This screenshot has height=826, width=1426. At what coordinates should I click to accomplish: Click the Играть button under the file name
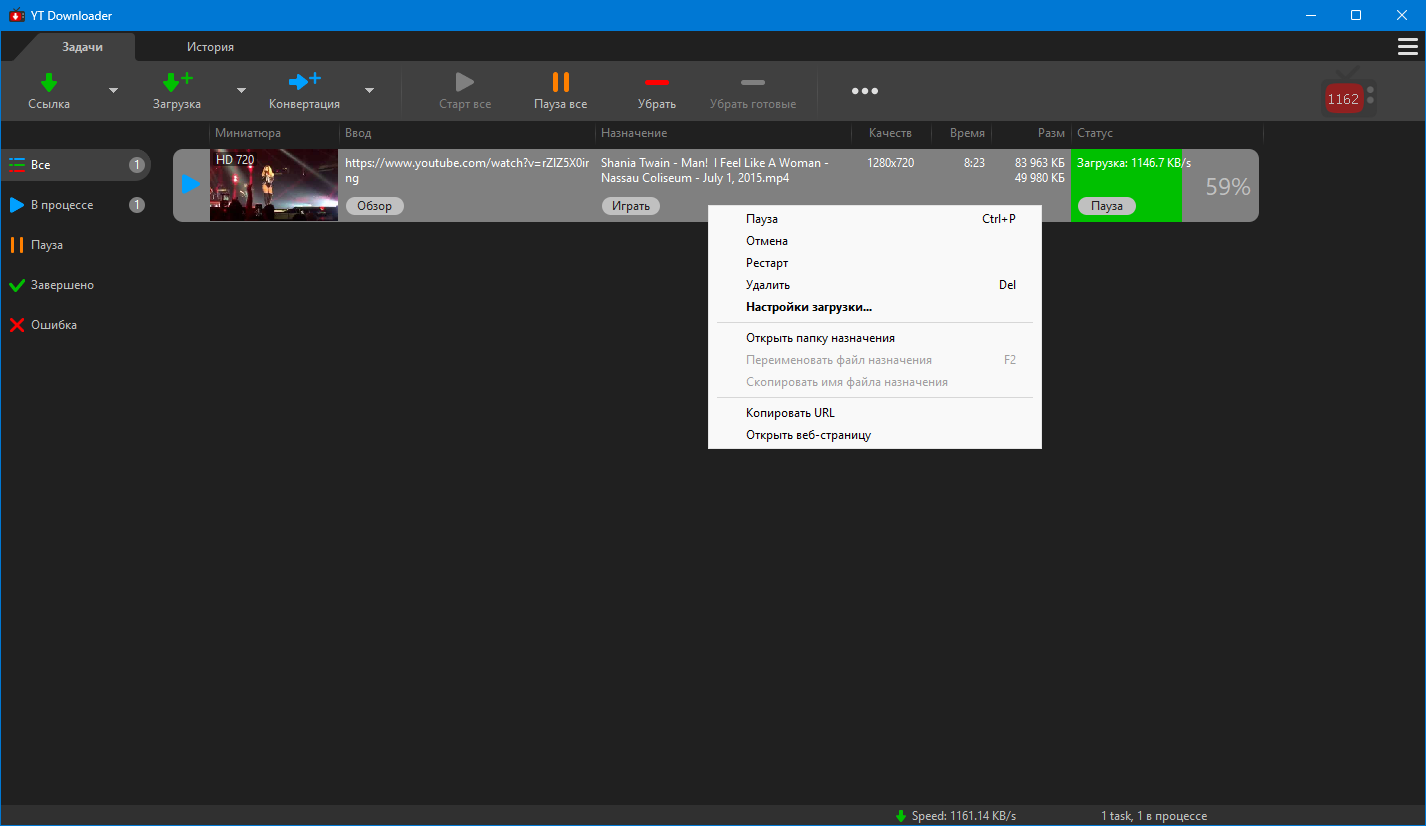point(631,206)
